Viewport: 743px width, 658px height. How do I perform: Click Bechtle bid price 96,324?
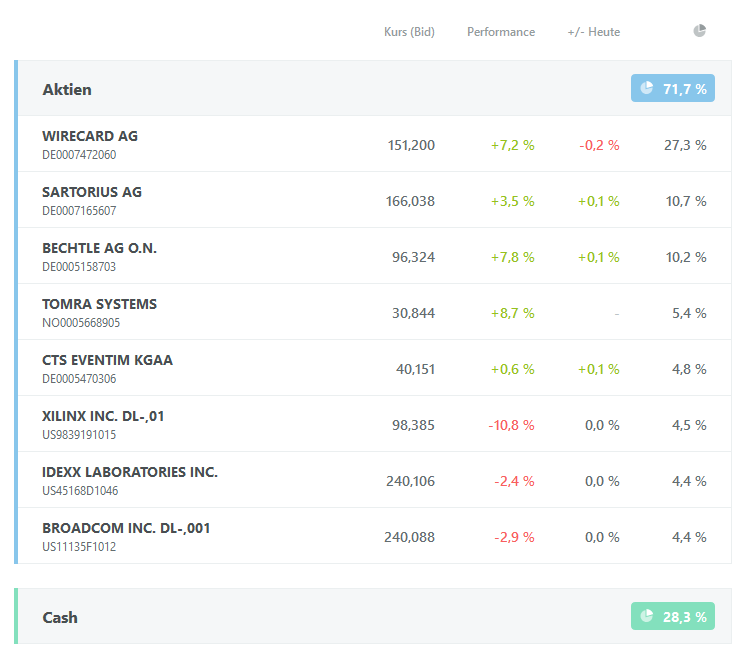[413, 257]
